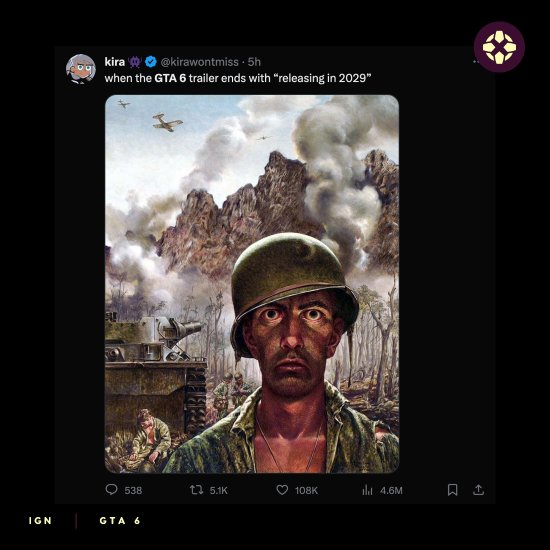
Task: Click the retweet arrows icon
Action: tap(196, 490)
